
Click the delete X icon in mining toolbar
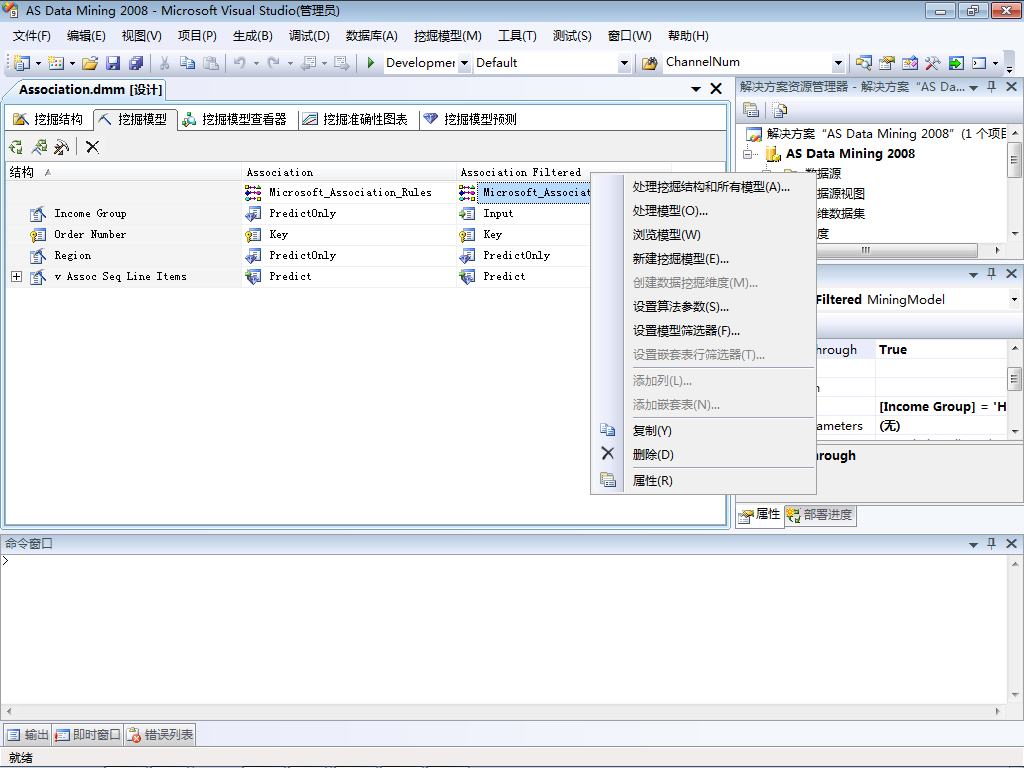(x=93, y=147)
